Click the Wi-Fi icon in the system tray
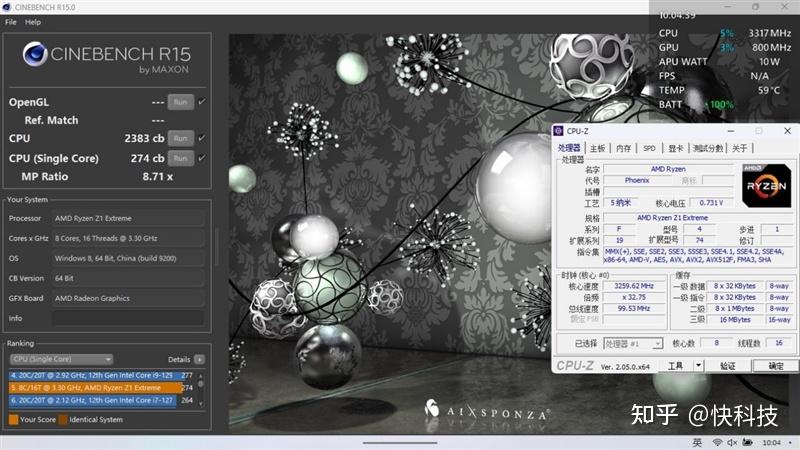 [x=717, y=442]
